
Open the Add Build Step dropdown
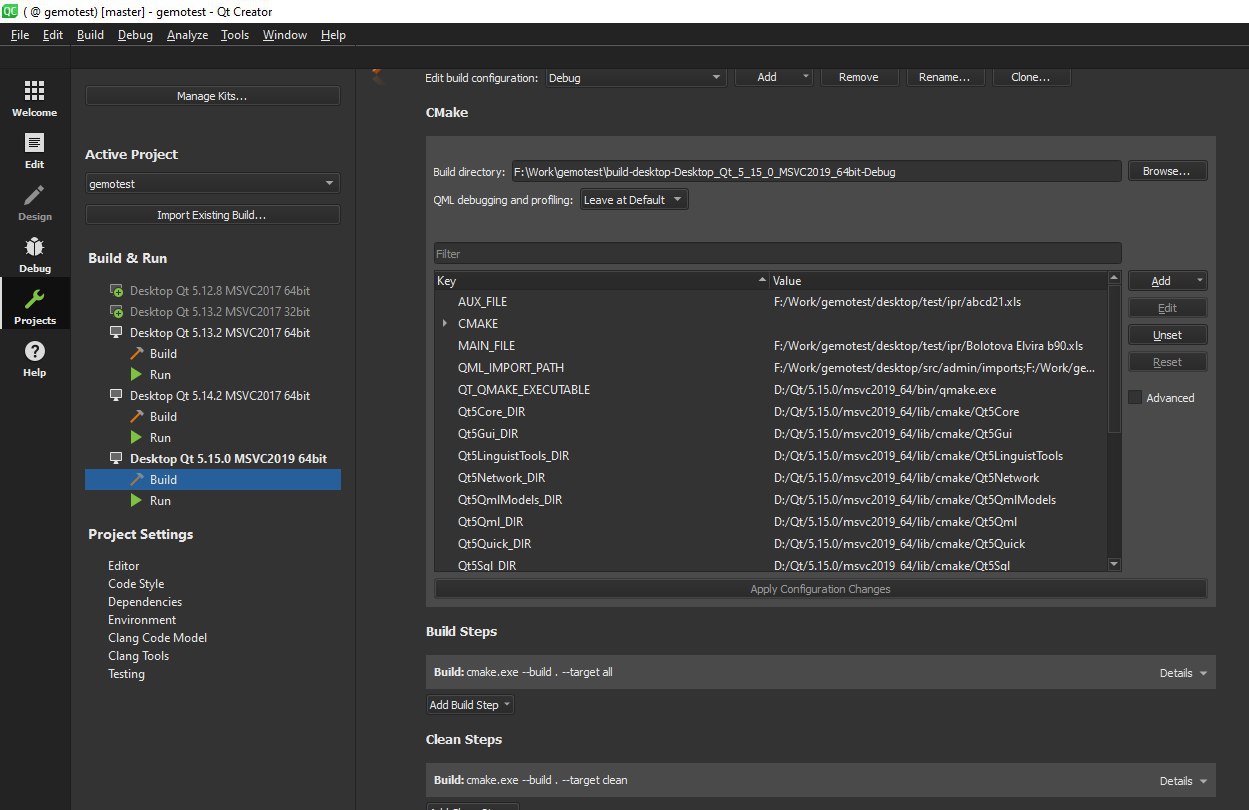coord(470,705)
